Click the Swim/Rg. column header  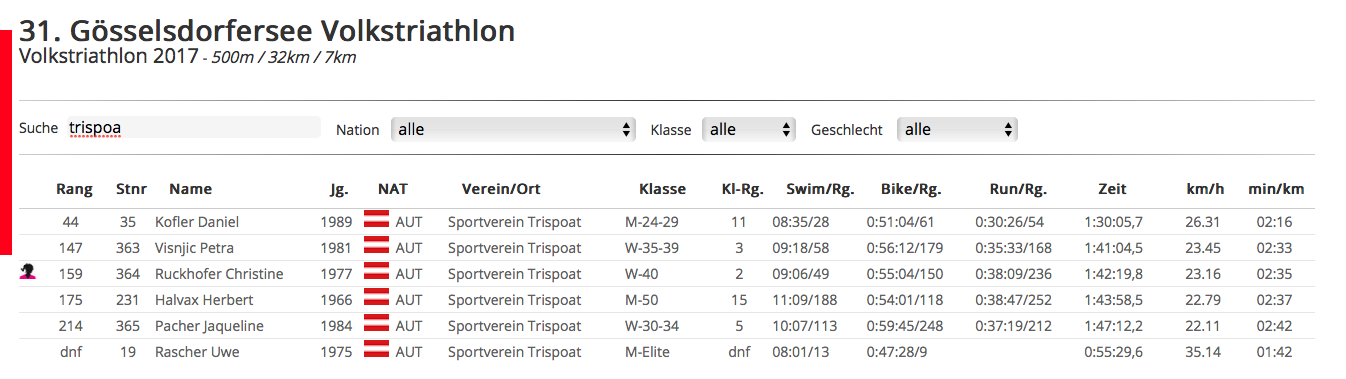click(820, 188)
